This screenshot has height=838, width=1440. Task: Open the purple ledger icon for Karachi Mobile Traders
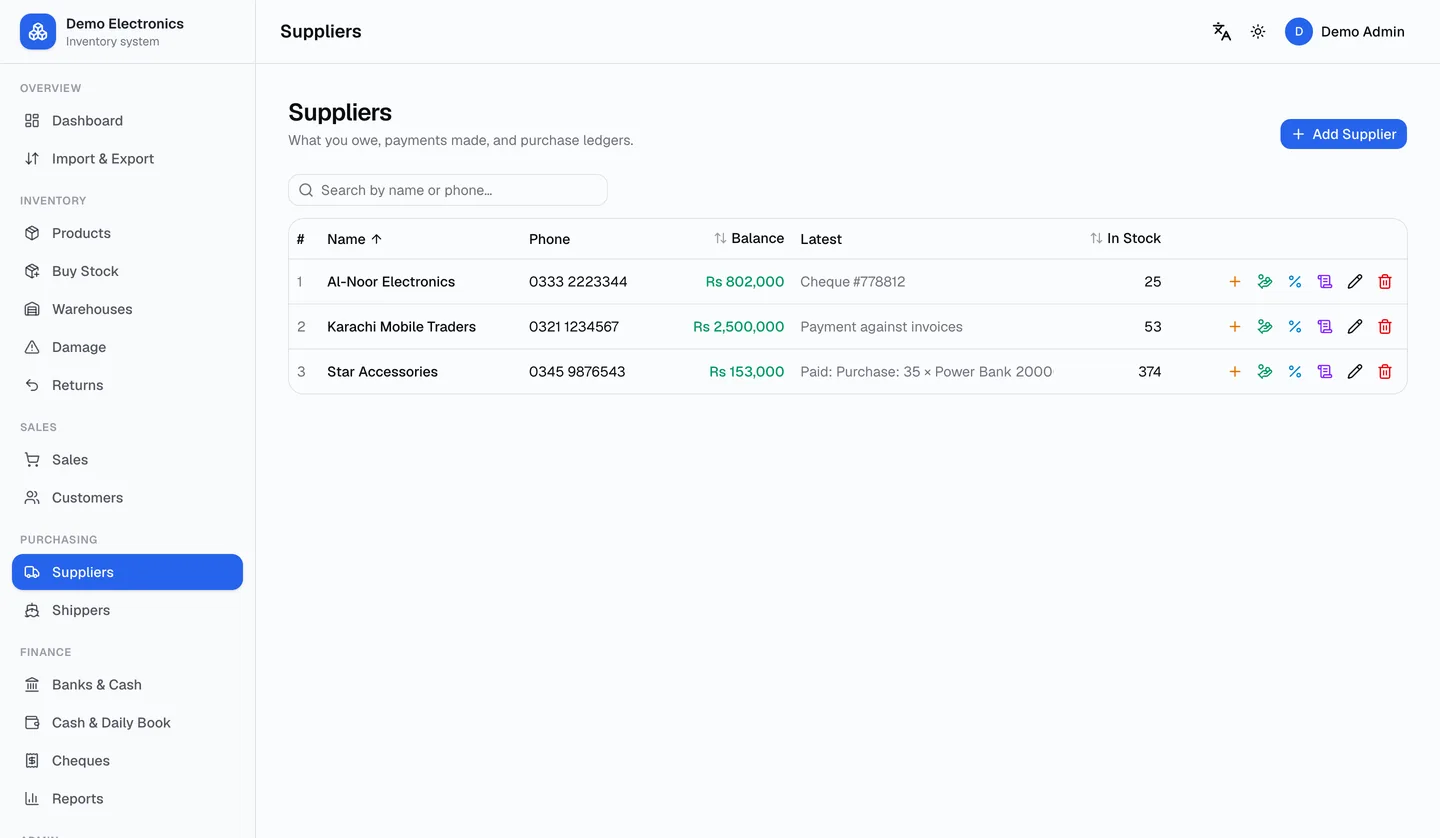[x=1325, y=327]
